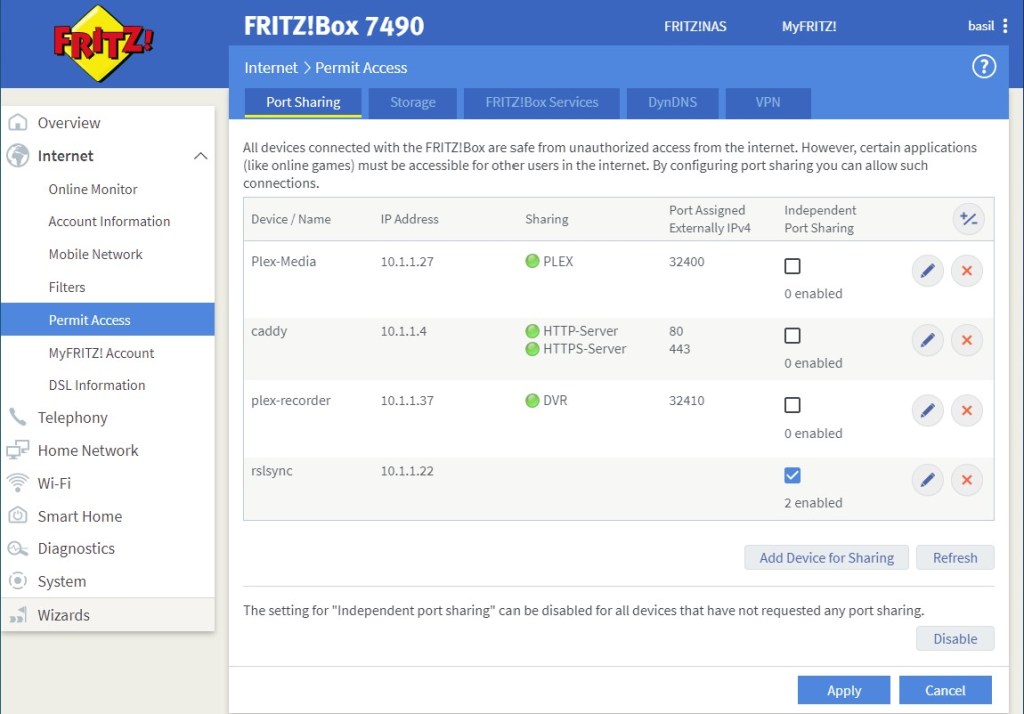1024x714 pixels.
Task: Switch to the Port Sharing tab
Action: tap(303, 103)
